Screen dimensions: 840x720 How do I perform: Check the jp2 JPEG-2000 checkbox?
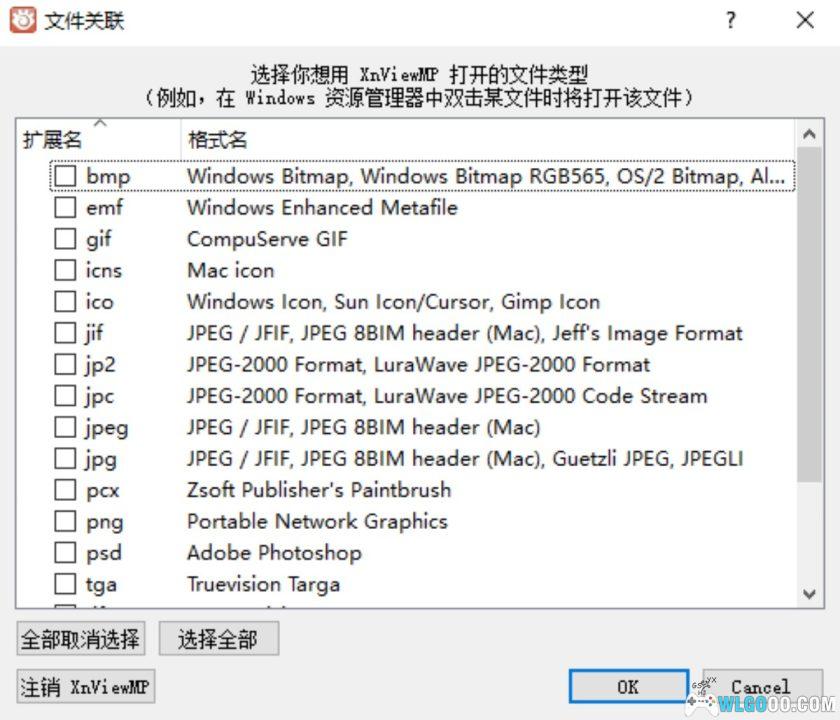tap(66, 364)
